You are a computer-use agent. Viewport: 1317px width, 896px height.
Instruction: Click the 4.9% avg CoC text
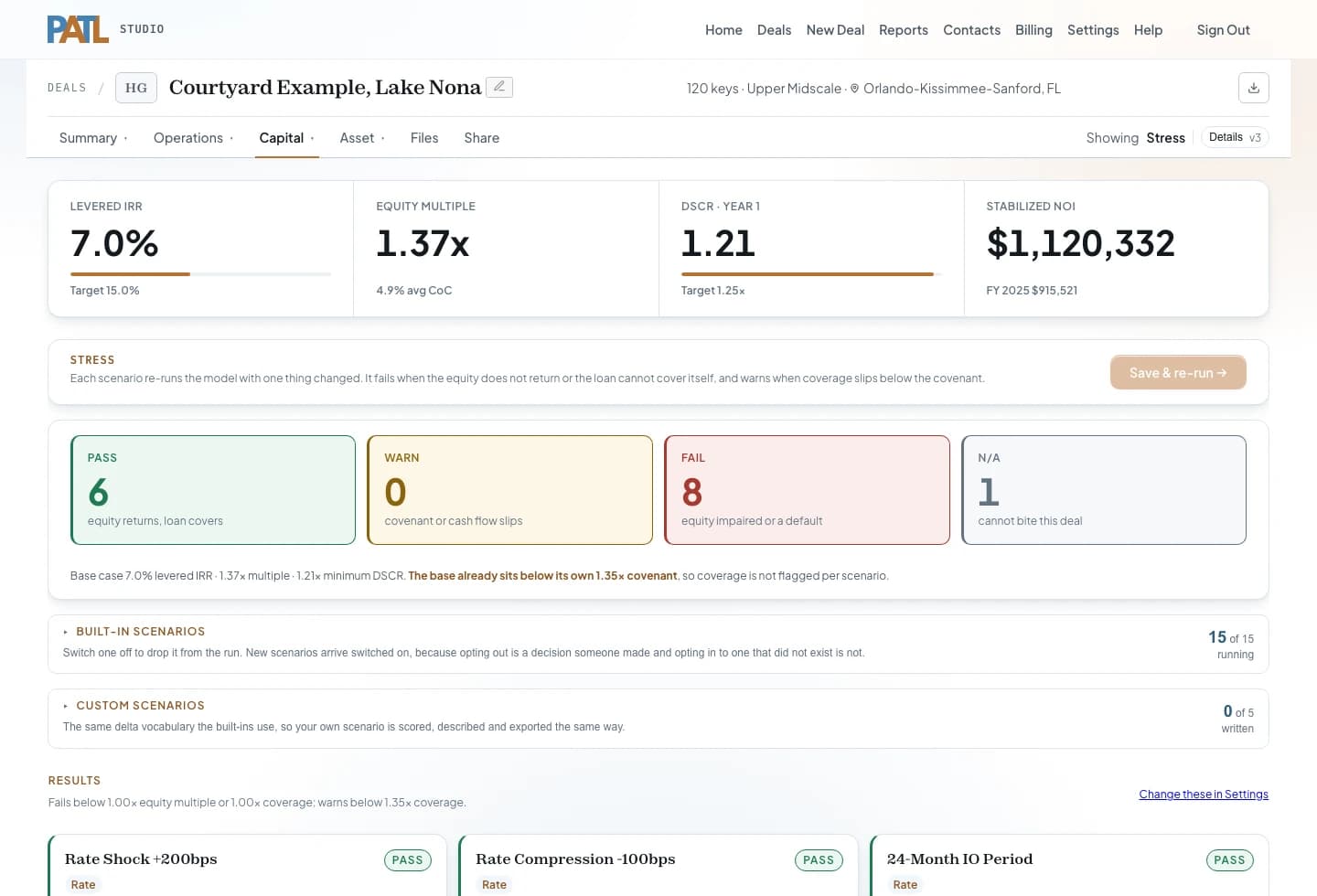(413, 291)
